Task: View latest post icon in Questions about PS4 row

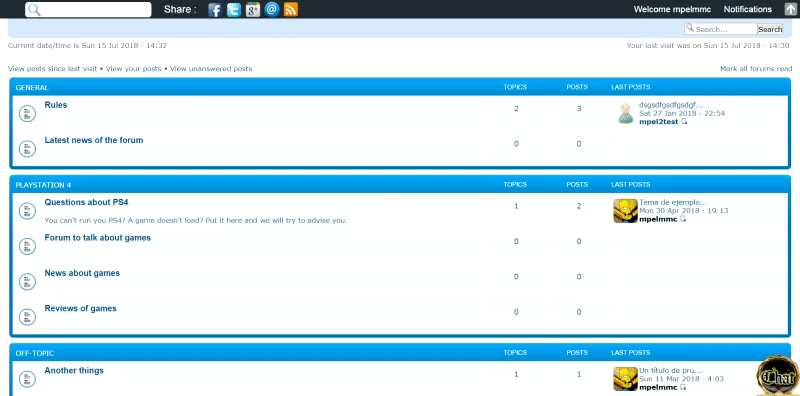Action: click(x=683, y=219)
